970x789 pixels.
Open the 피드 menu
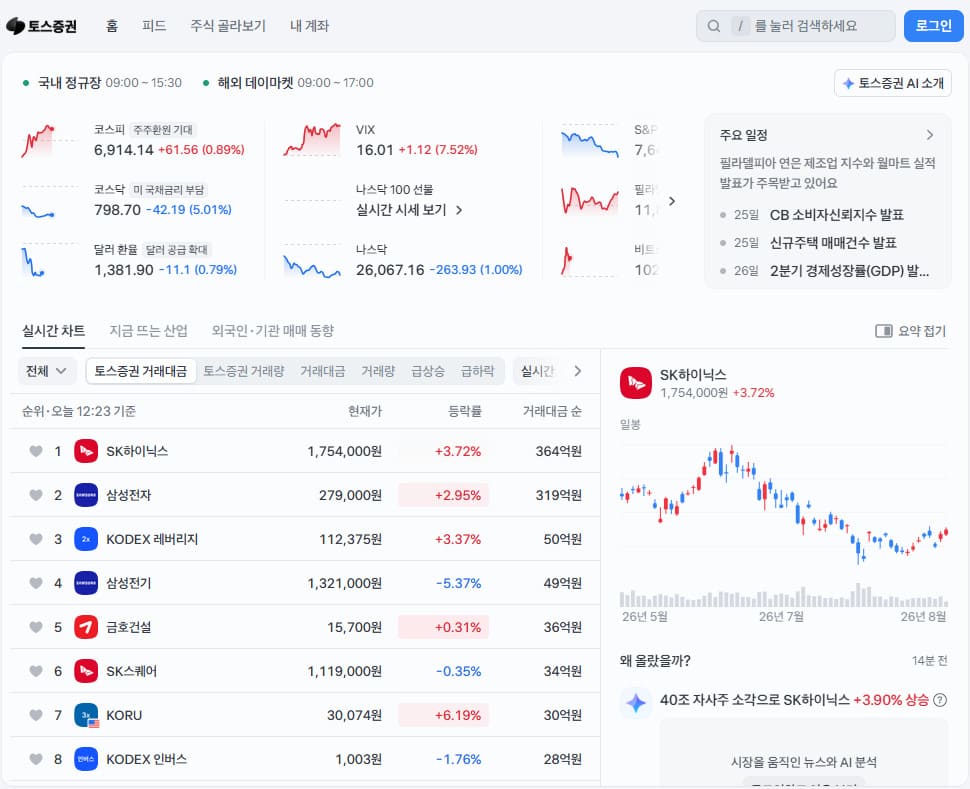[154, 26]
